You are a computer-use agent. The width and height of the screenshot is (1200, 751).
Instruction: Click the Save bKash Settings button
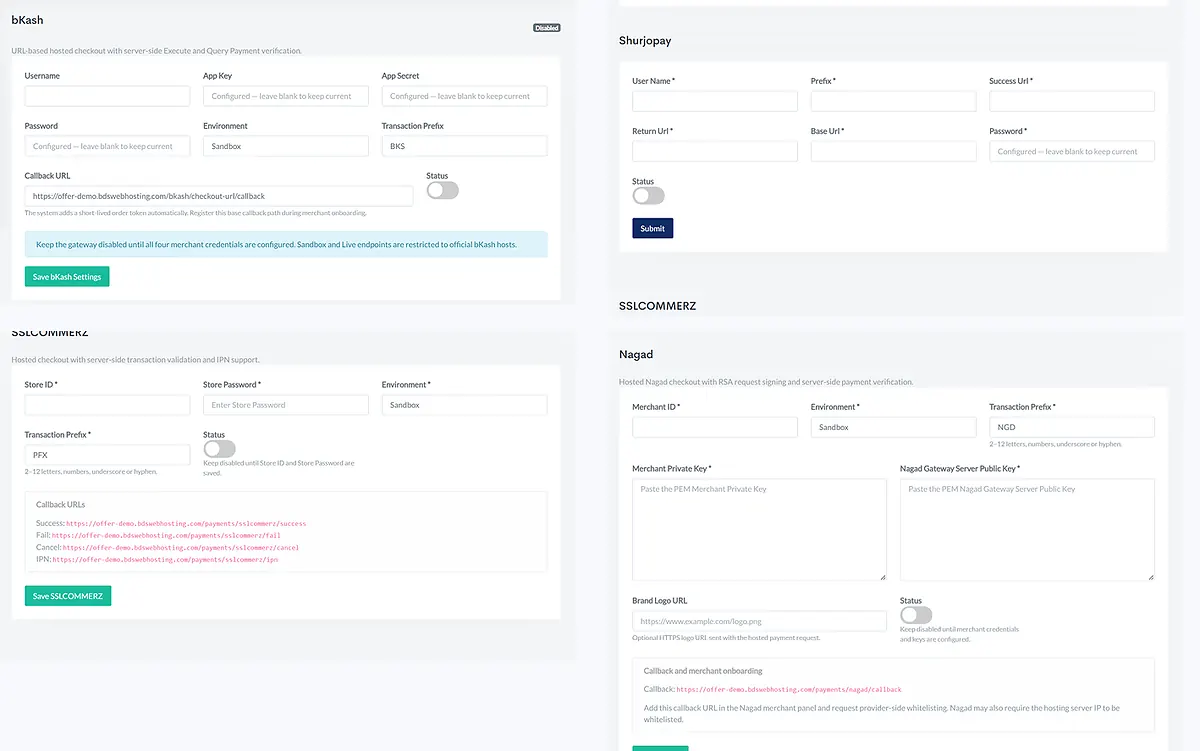(67, 276)
